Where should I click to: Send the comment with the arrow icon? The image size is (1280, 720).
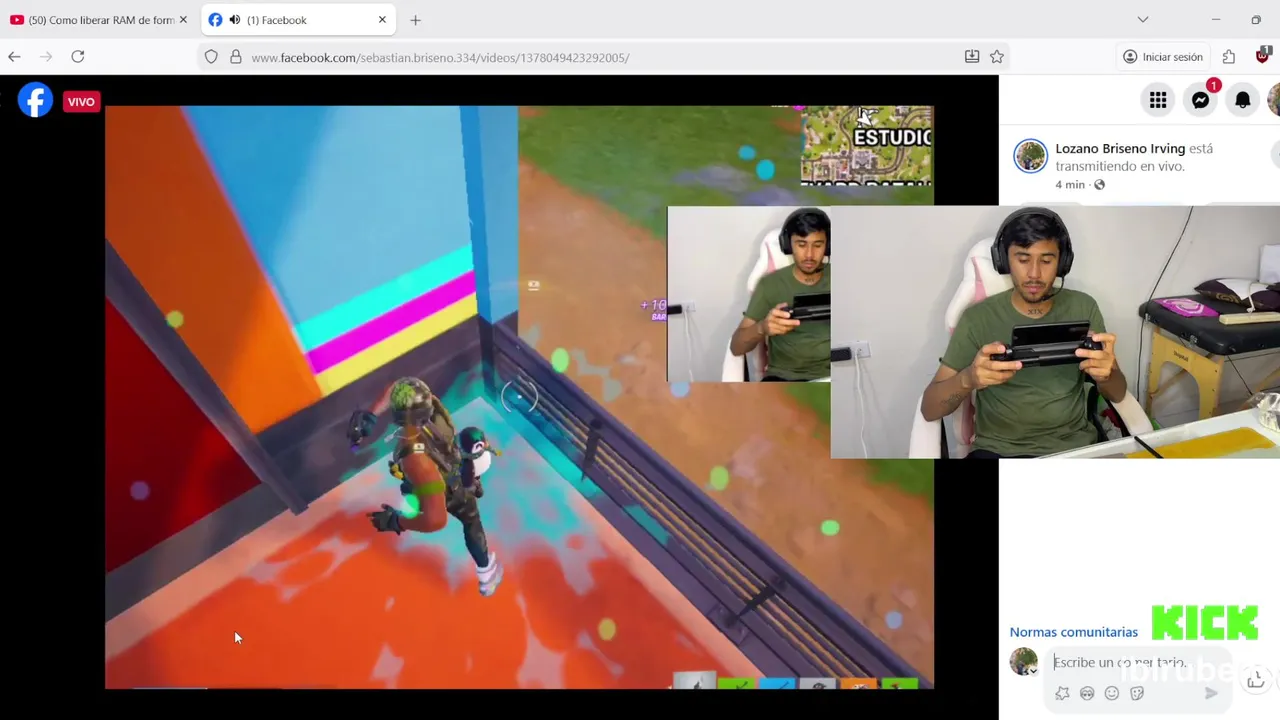pos(1211,693)
